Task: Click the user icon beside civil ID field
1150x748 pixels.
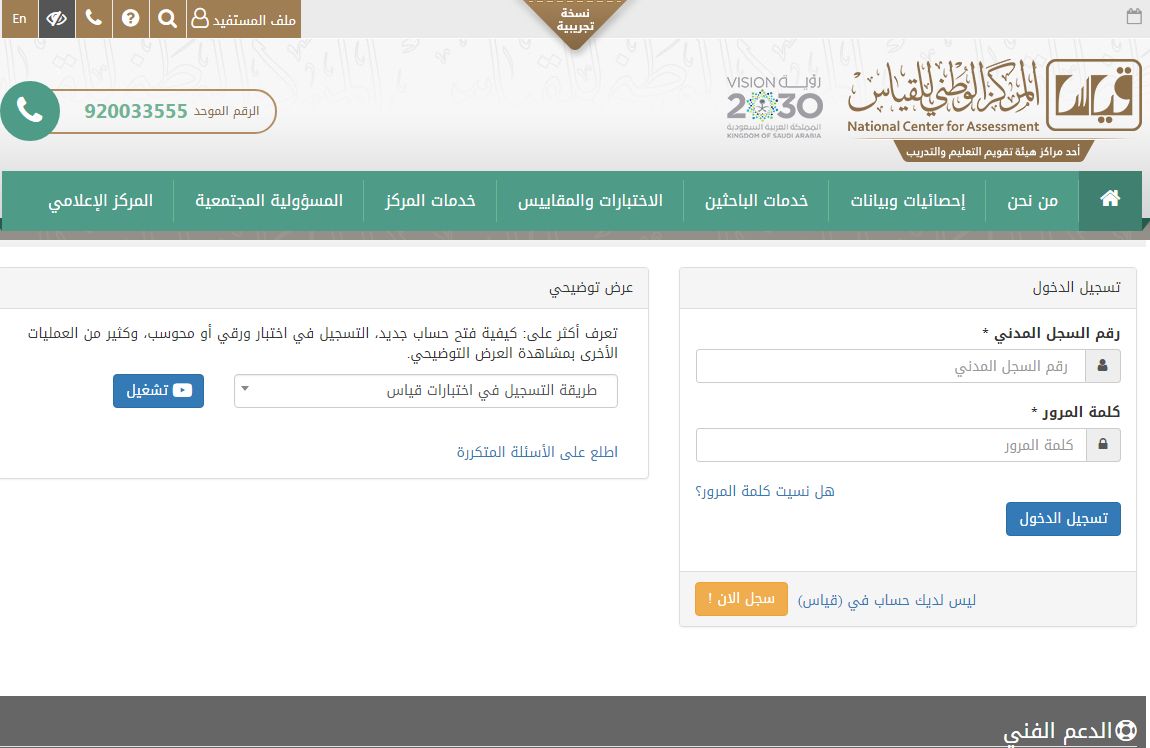Action: pyautogui.click(x=1102, y=366)
